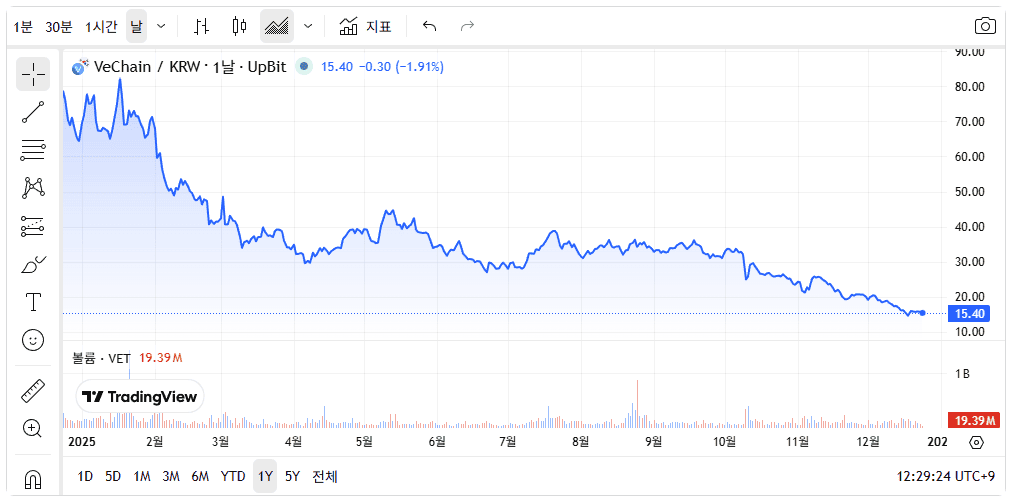1011x502 pixels.
Task: Toggle the magnet snapping mode
Action: (x=33, y=479)
